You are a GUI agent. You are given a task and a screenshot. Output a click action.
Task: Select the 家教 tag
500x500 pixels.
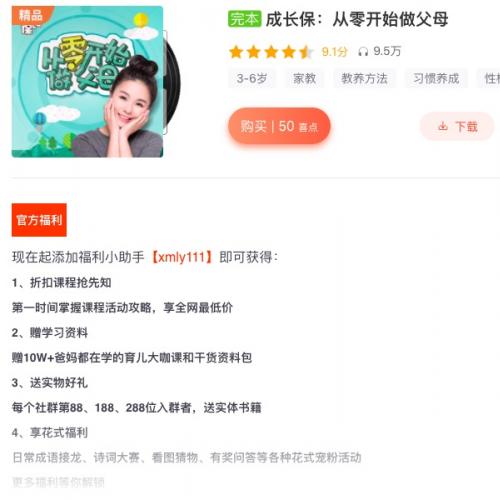[x=304, y=79]
